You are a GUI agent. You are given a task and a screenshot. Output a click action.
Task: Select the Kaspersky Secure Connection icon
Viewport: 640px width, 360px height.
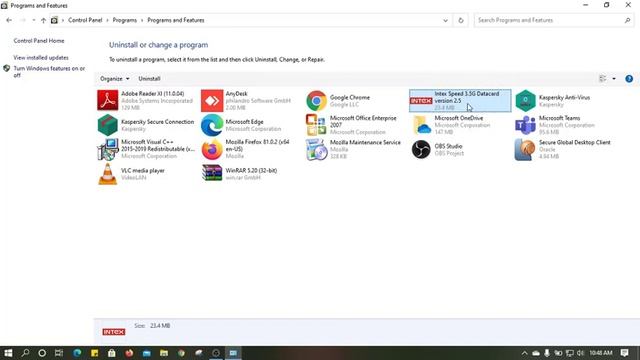coord(108,125)
